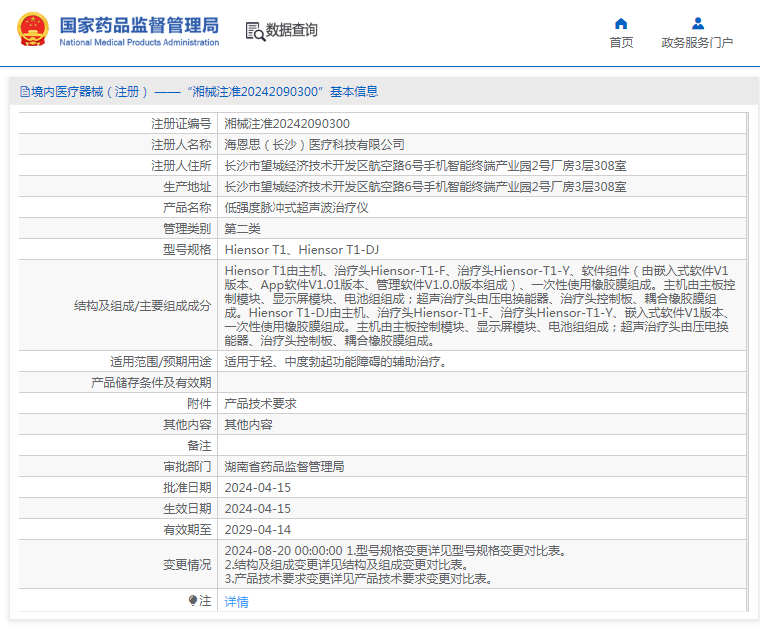Click change line 3.产品技术要求变更详见
This screenshot has height=628, width=760.
coord(358,579)
